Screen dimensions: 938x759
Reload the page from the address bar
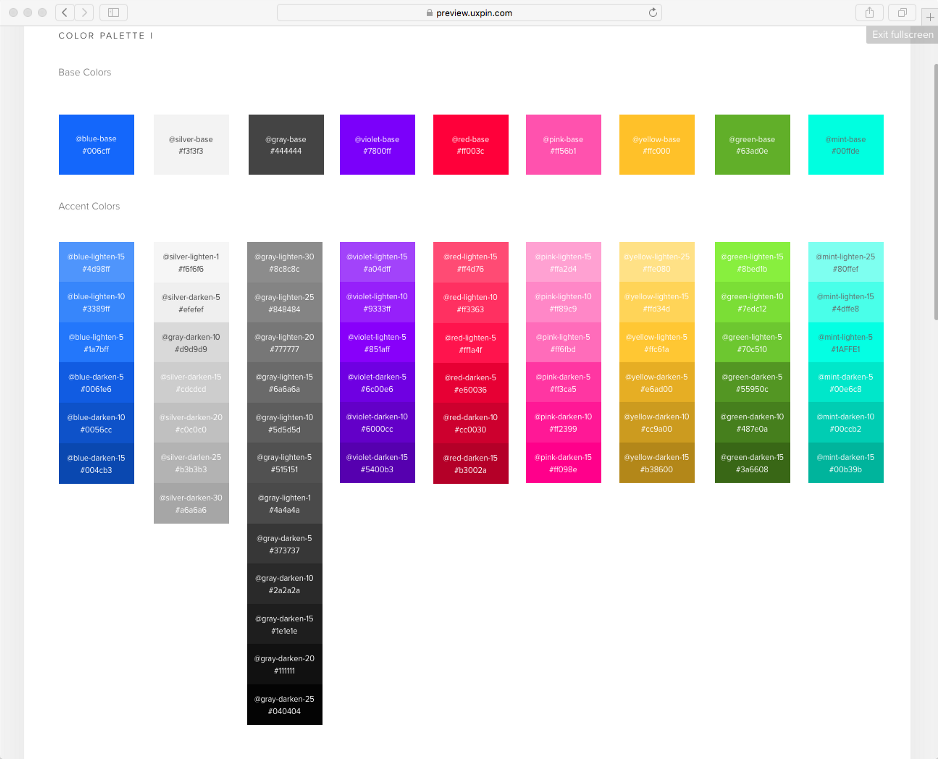653,12
